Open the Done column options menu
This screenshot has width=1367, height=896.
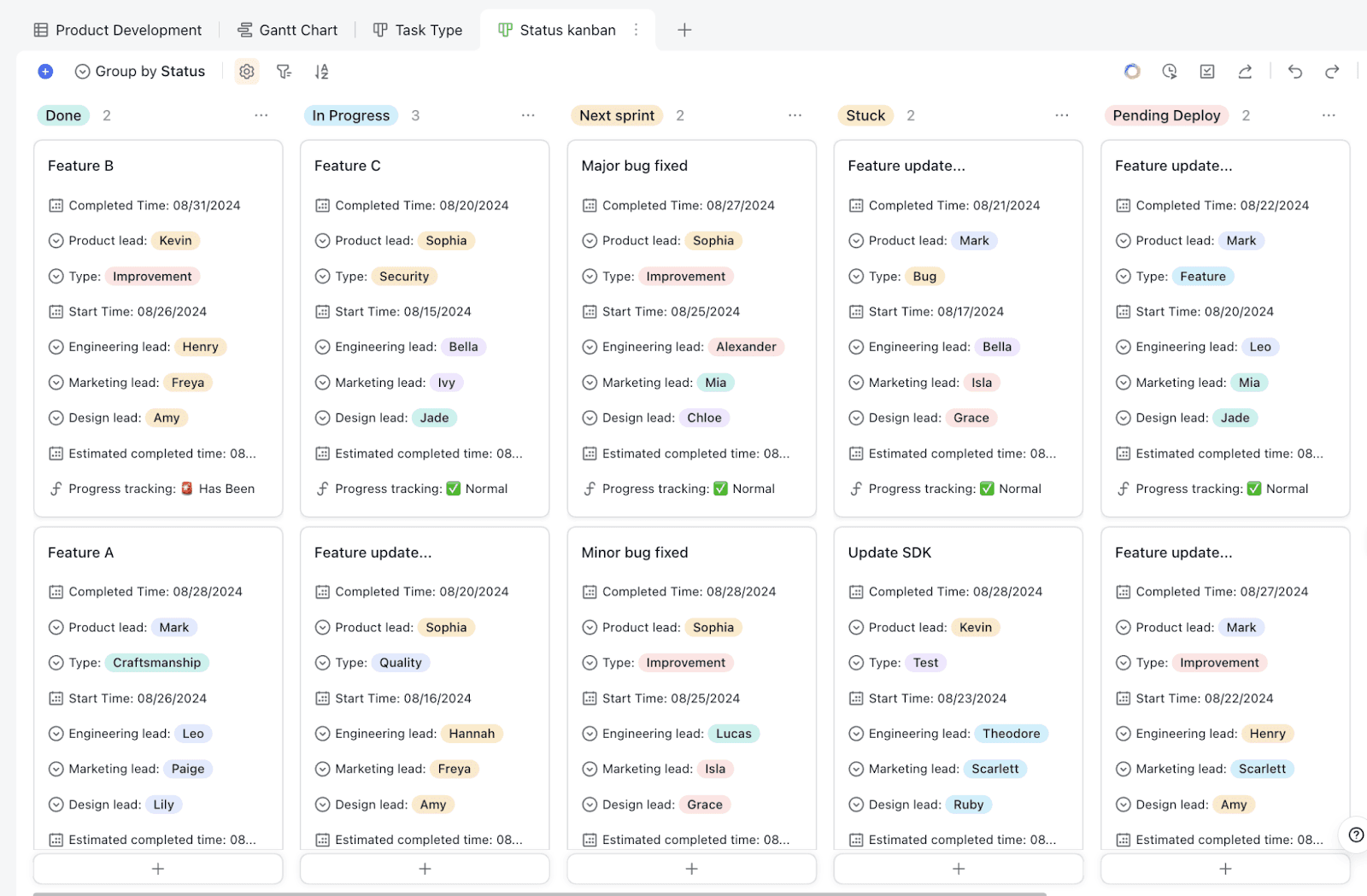click(x=261, y=114)
